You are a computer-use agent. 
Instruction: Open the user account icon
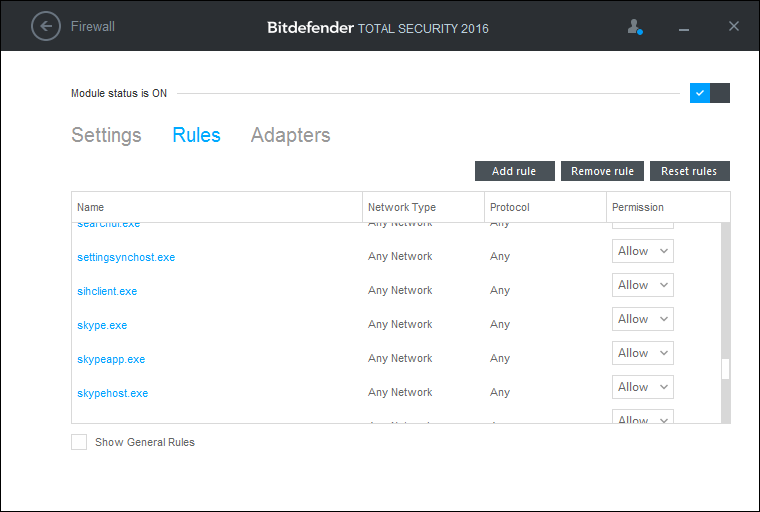coord(634,27)
